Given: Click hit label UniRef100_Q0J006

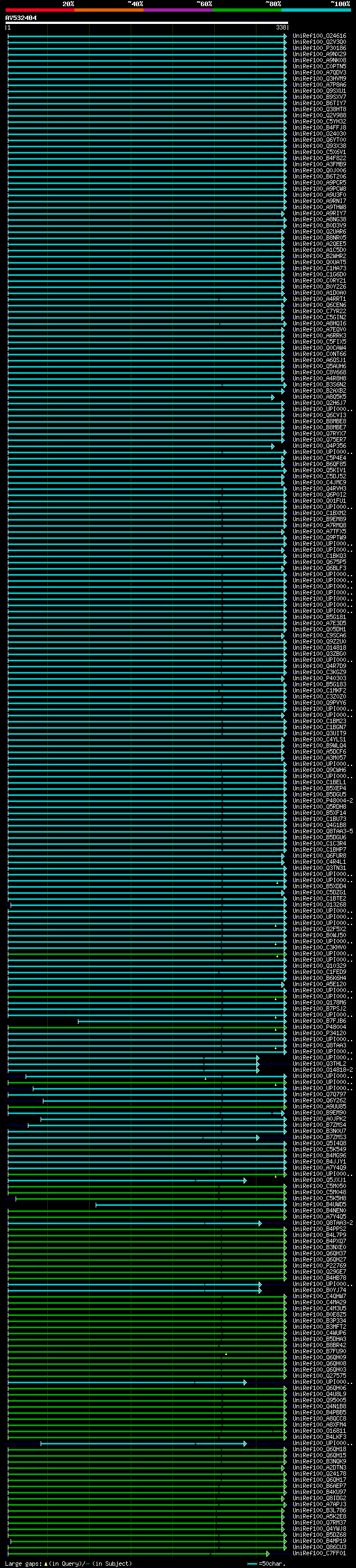Looking at the screenshot, I should pos(319,170).
